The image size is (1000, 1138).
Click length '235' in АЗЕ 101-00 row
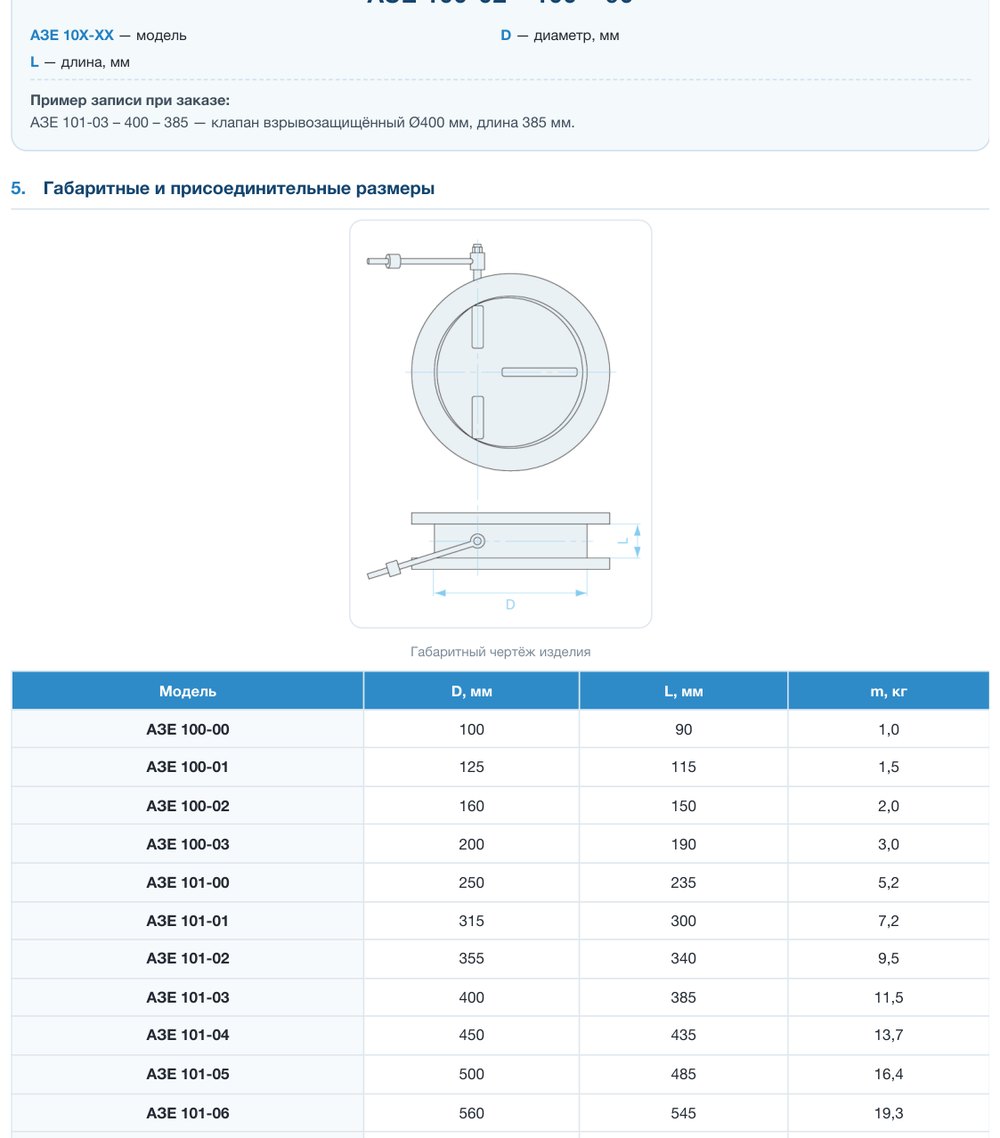[x=684, y=883]
